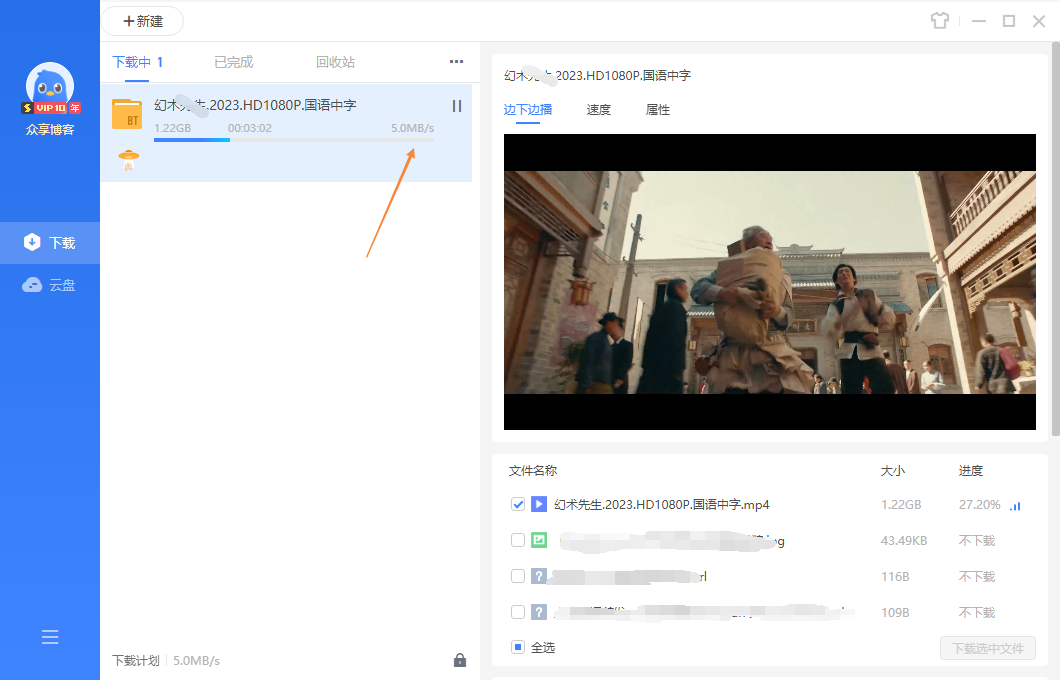The height and width of the screenshot is (680, 1060).
Task: Select the 速度 tab
Action: 599,110
